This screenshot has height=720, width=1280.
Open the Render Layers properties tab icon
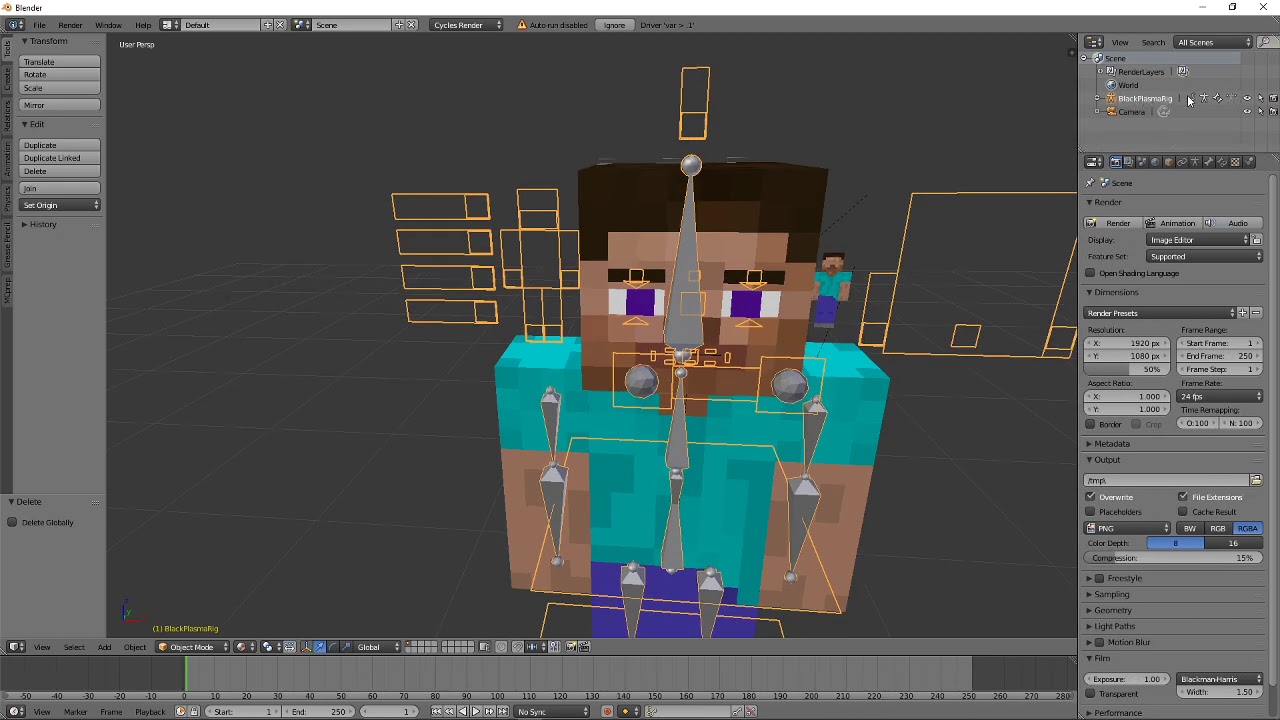click(1129, 162)
